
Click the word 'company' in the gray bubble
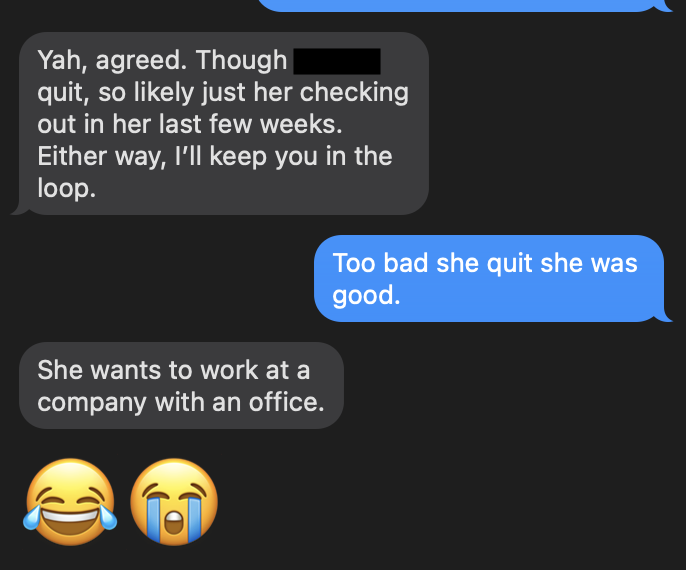point(92,402)
